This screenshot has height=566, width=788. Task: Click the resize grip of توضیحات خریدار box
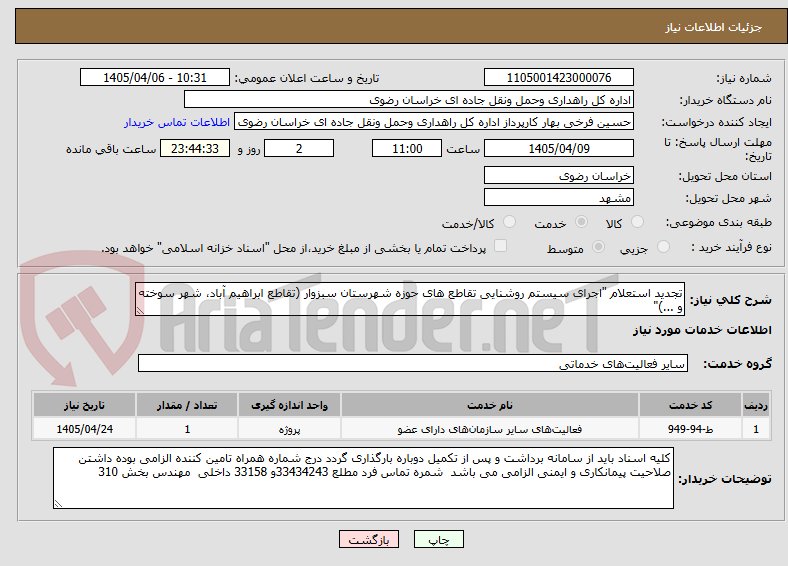(x=58, y=503)
